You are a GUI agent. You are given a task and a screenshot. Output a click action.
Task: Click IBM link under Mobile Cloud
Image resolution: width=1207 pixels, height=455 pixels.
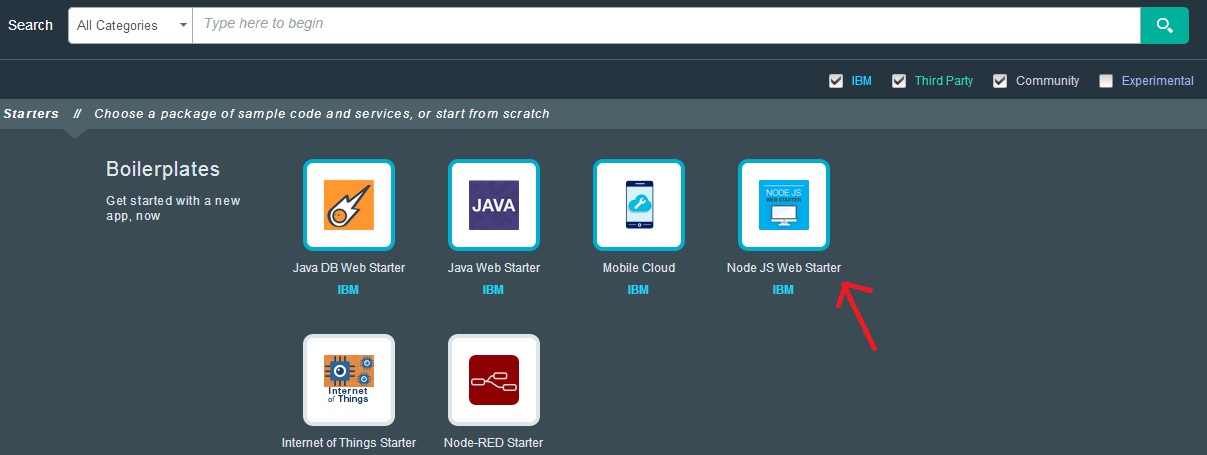point(638,290)
